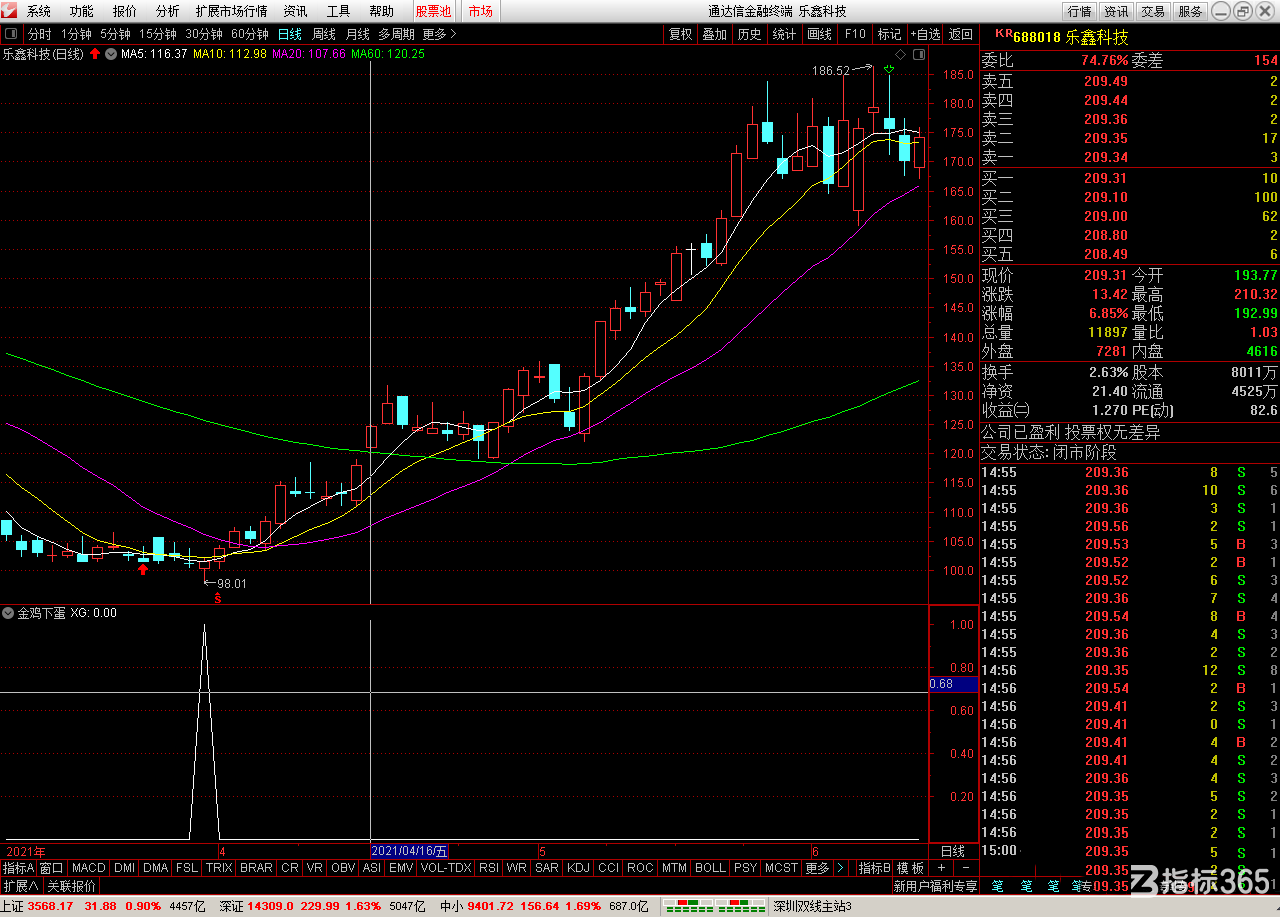The image size is (1280, 918).
Task: Click the KR badge before 688018
Action: coord(1003,35)
